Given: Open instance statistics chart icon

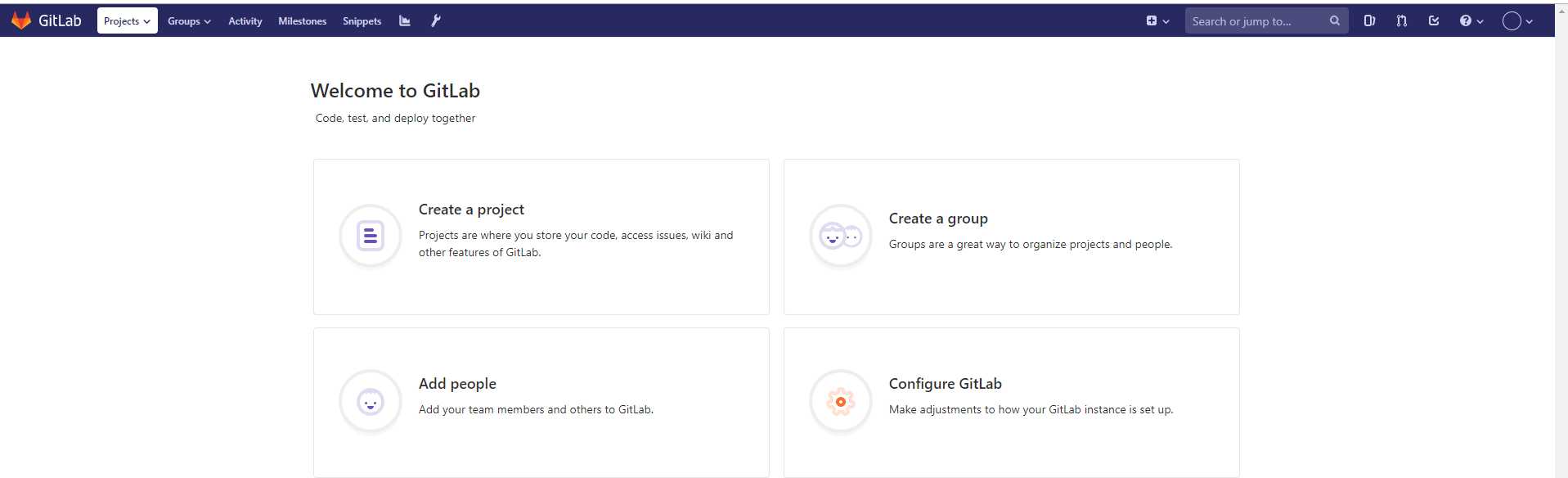Looking at the screenshot, I should point(404,21).
